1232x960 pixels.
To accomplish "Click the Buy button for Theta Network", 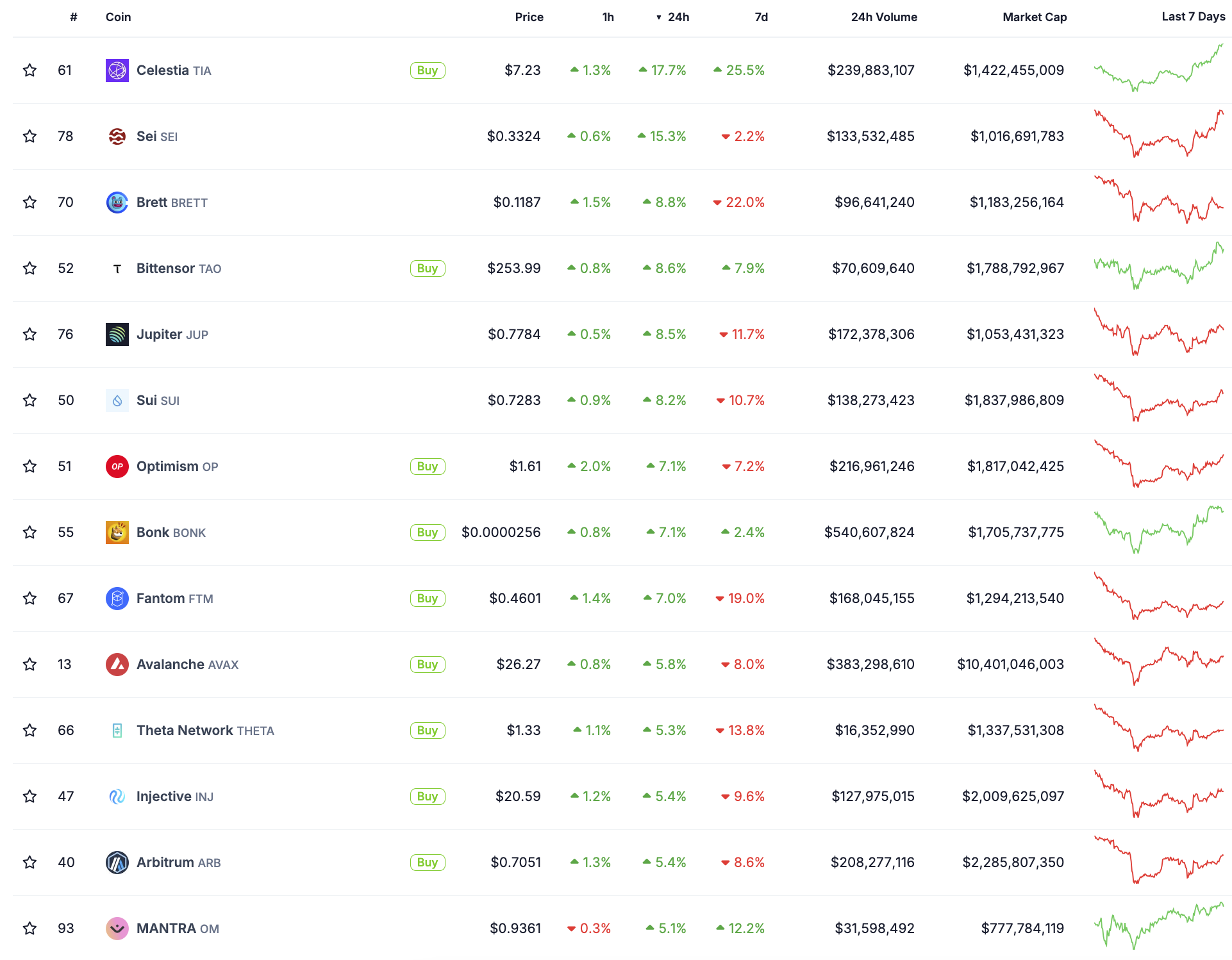I will (428, 731).
